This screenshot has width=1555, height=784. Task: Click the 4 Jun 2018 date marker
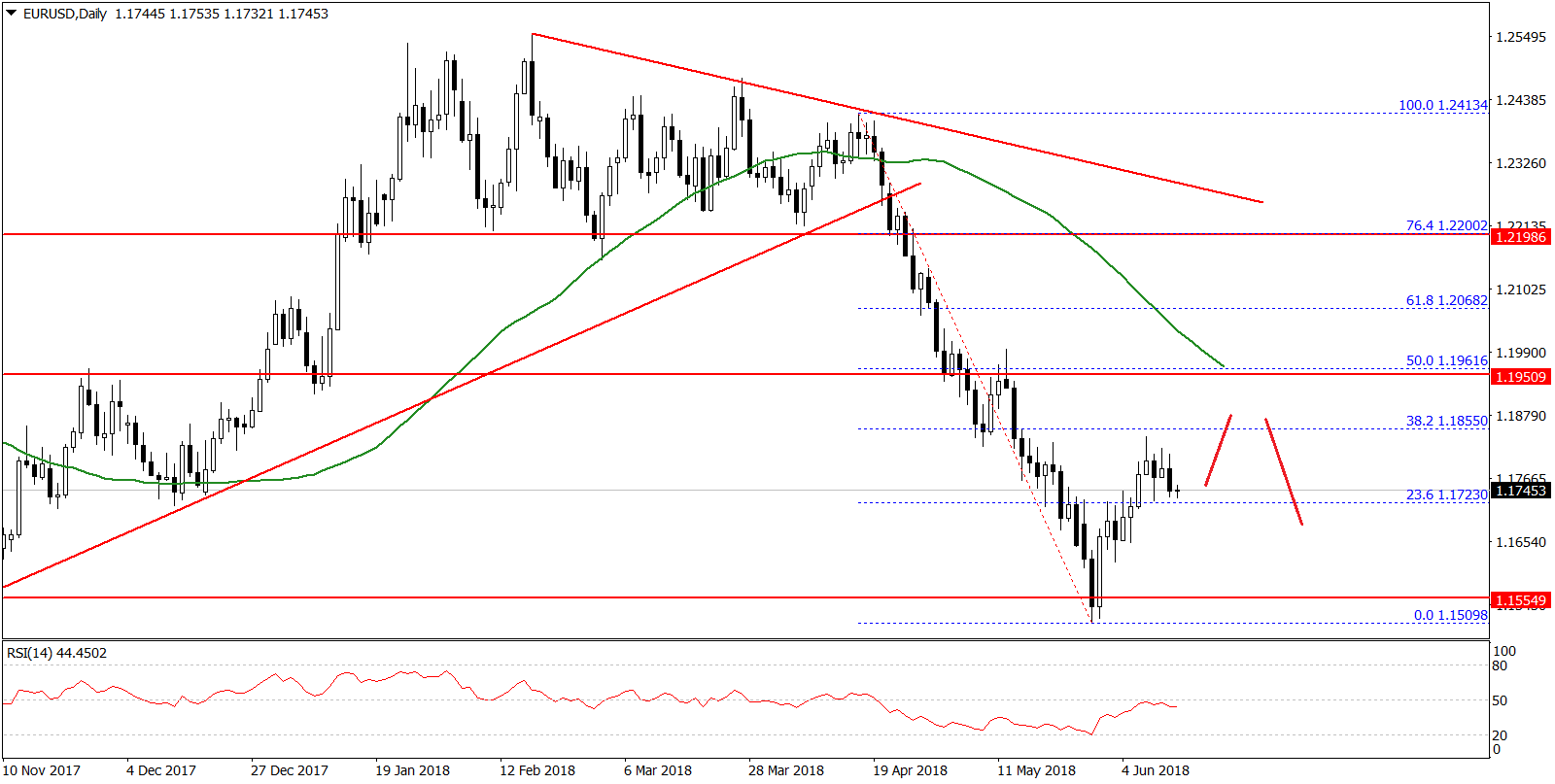pos(1155,770)
